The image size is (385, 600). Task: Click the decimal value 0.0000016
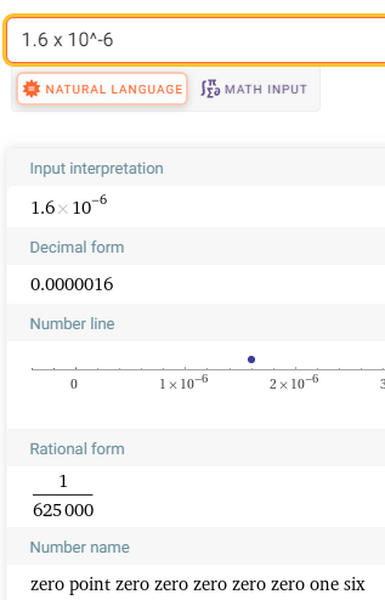(72, 284)
